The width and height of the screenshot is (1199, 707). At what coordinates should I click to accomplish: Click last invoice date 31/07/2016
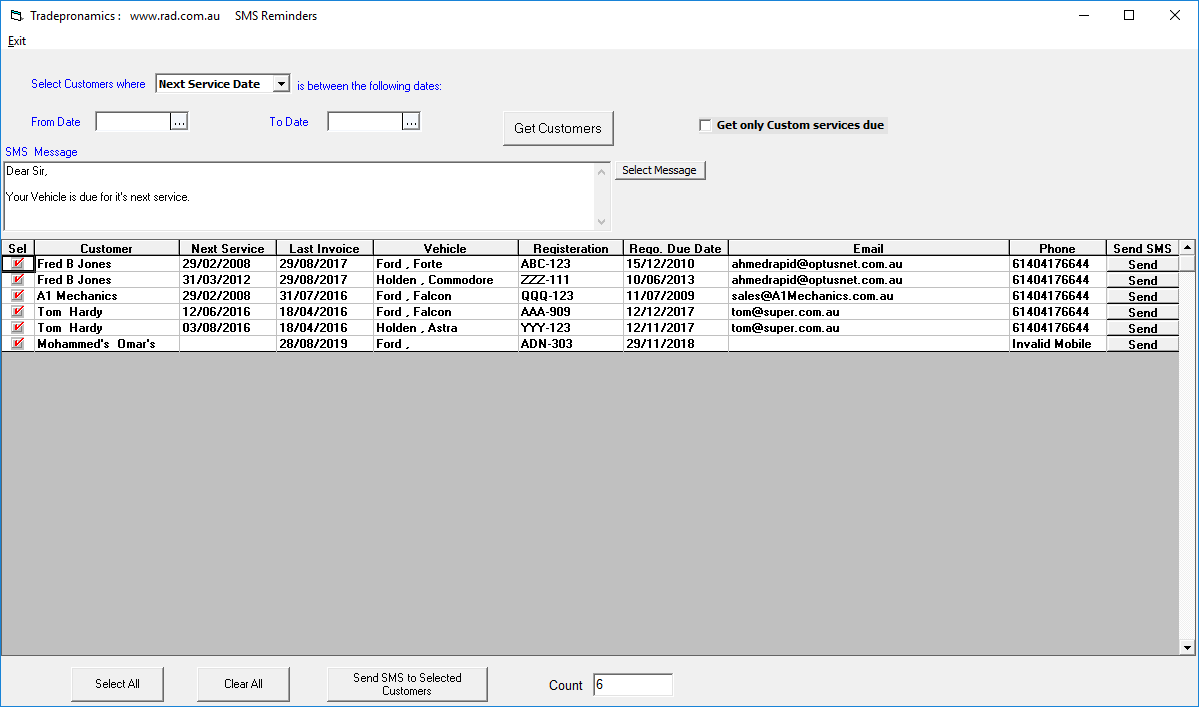click(x=324, y=296)
